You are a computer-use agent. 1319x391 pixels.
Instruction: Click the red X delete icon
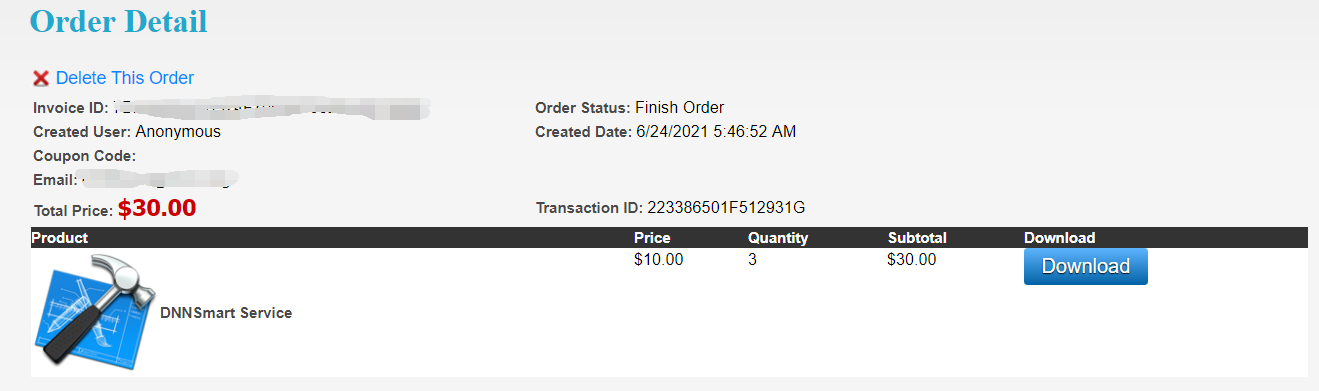point(41,78)
